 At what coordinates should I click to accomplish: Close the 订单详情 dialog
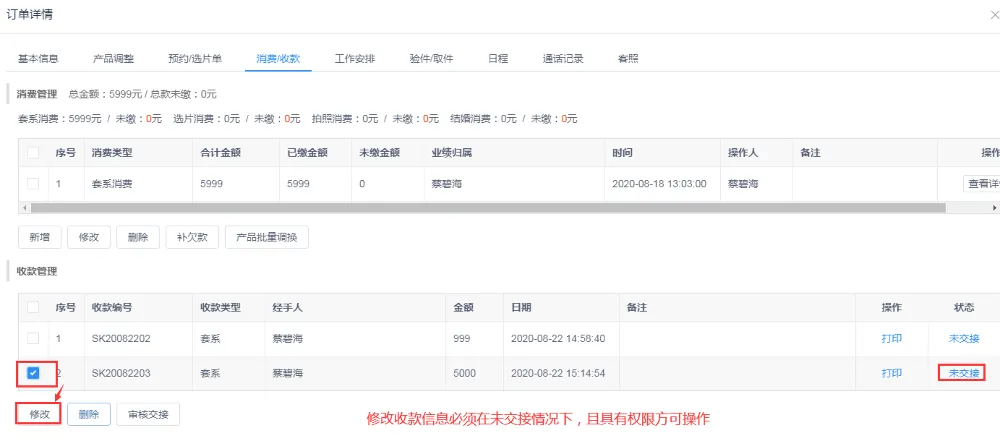(x=993, y=15)
